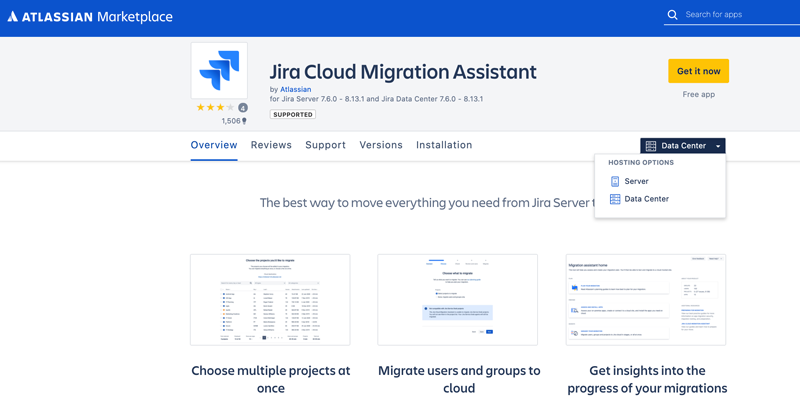The height and width of the screenshot is (407, 800).
Task: Click the SUPPORTED badge
Action: (293, 114)
